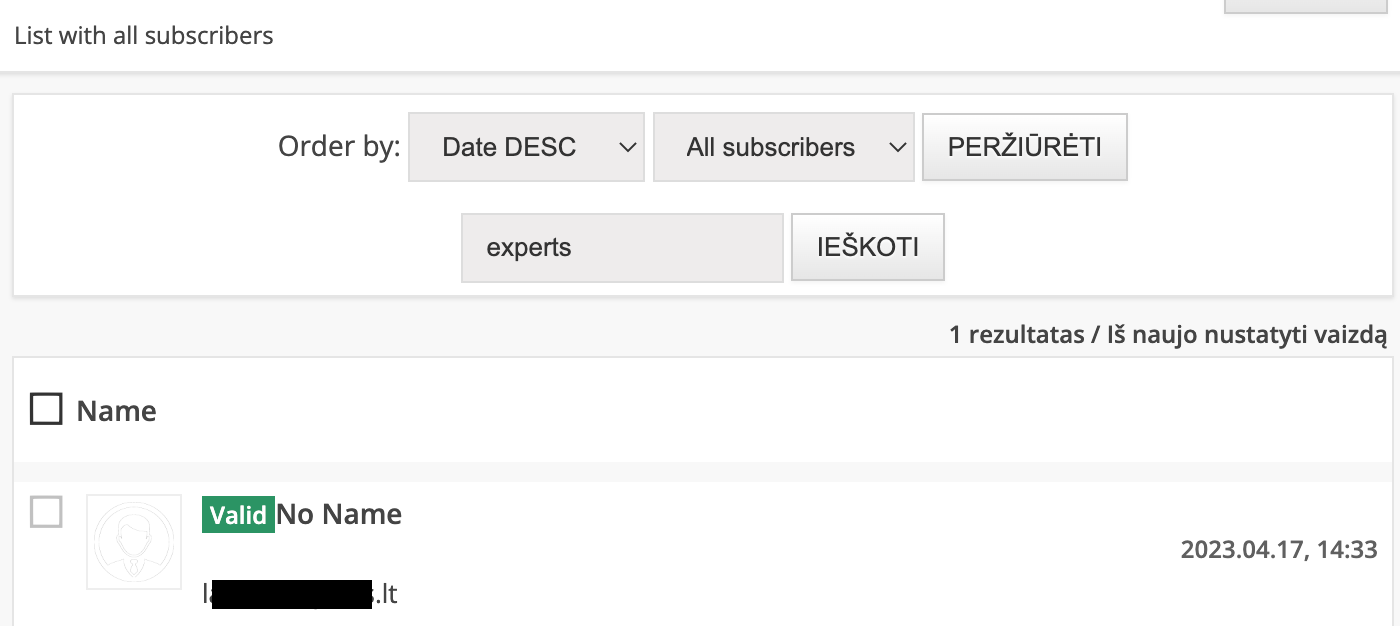Viewport: 1400px width, 626px height.
Task: Click the subscriber avatar placeholder icon
Action: [134, 541]
